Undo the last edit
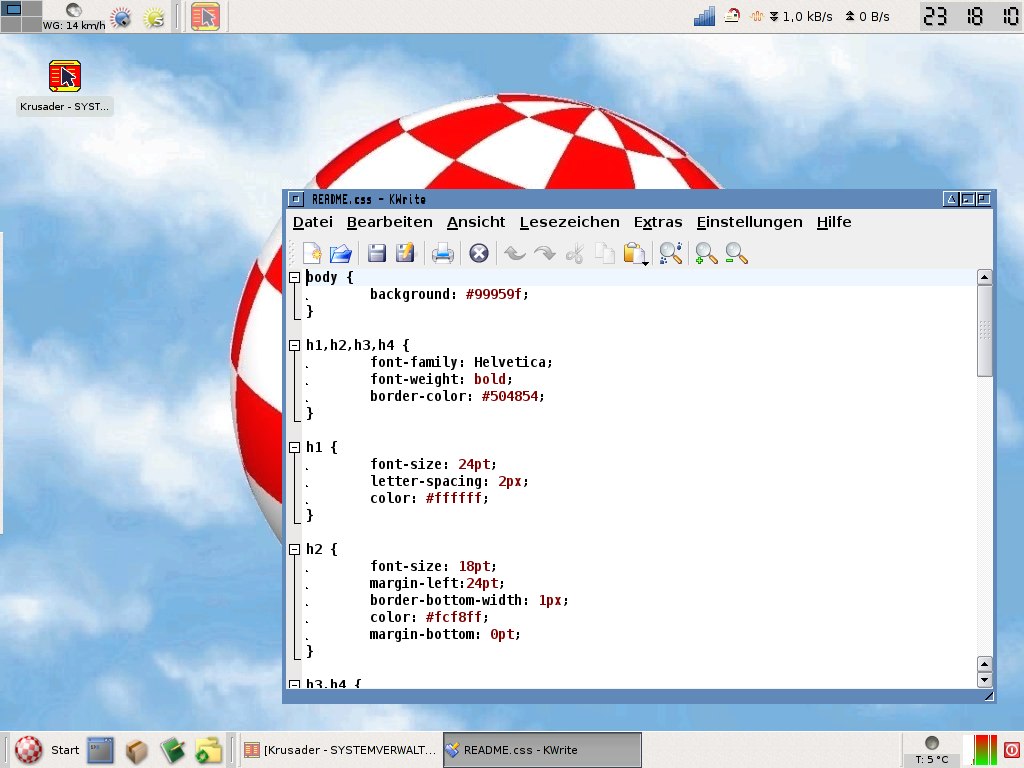The height and width of the screenshot is (768, 1024). click(515, 253)
